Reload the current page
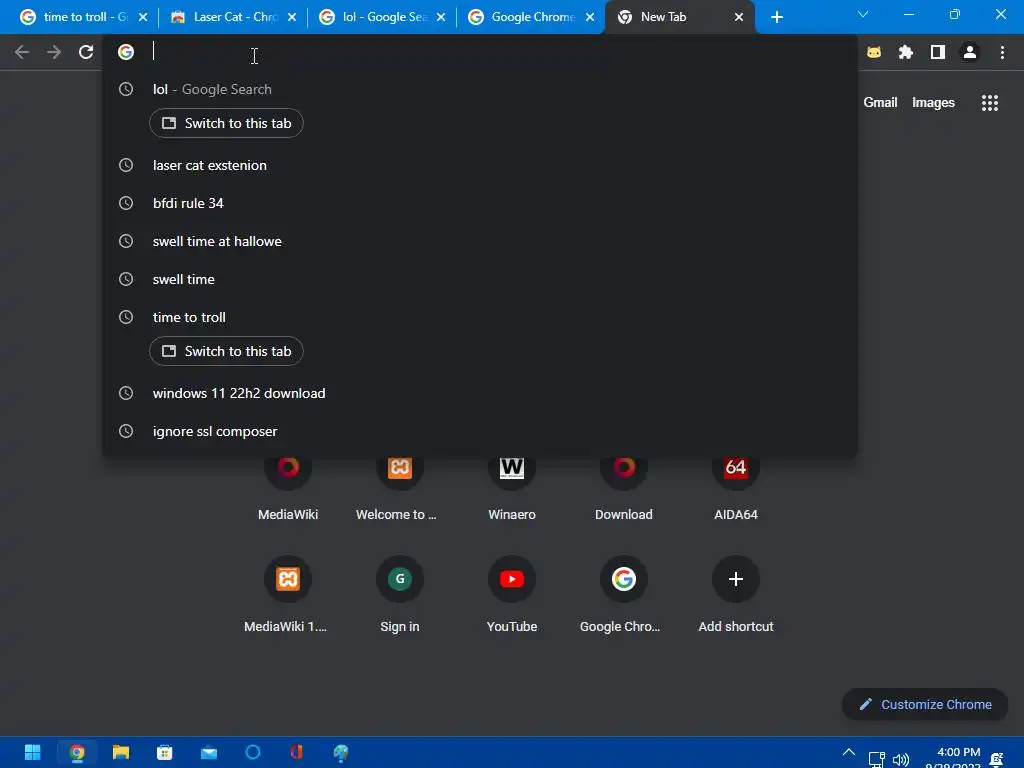 [86, 52]
